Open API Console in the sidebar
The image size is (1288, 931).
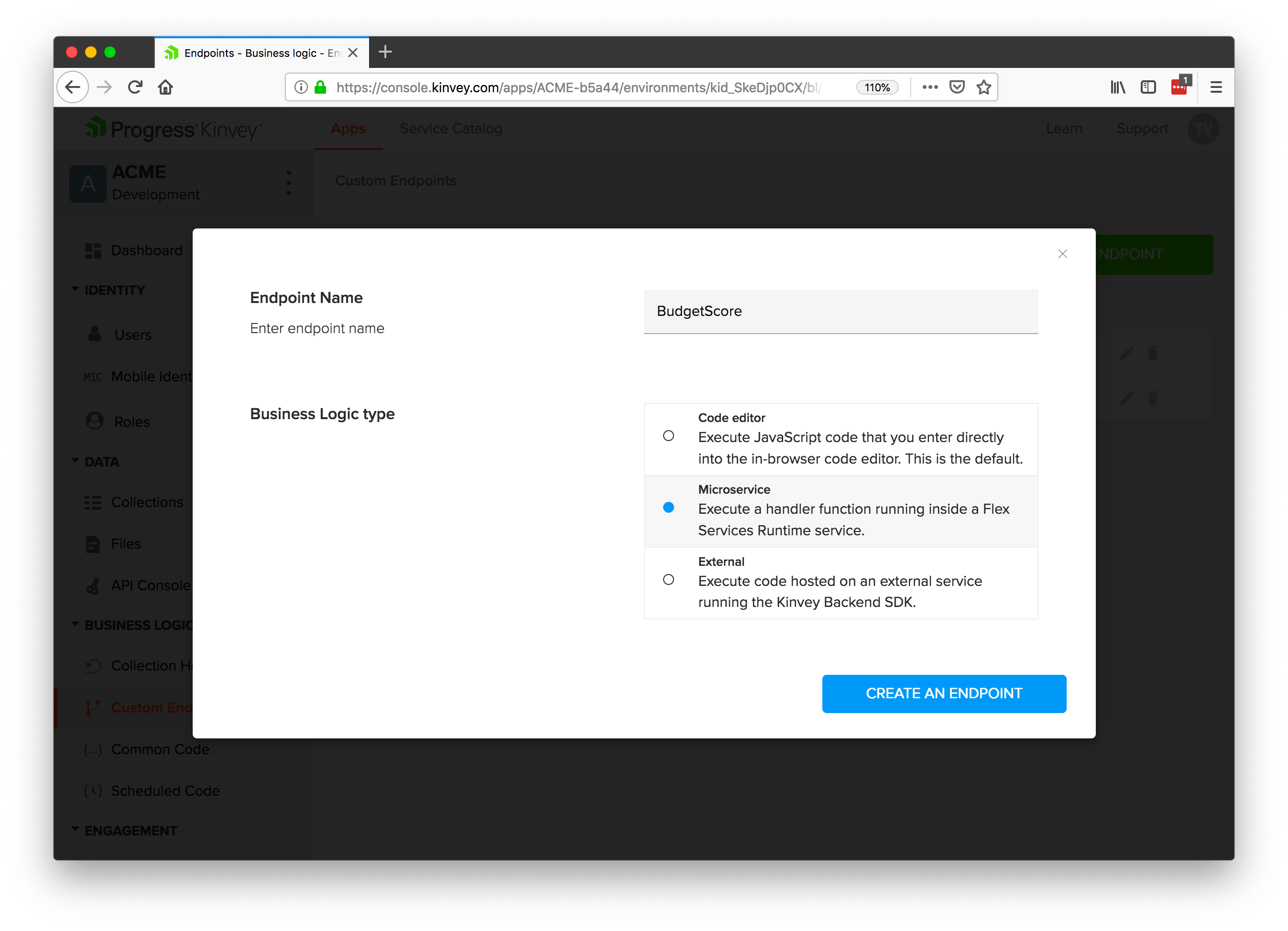tap(152, 585)
